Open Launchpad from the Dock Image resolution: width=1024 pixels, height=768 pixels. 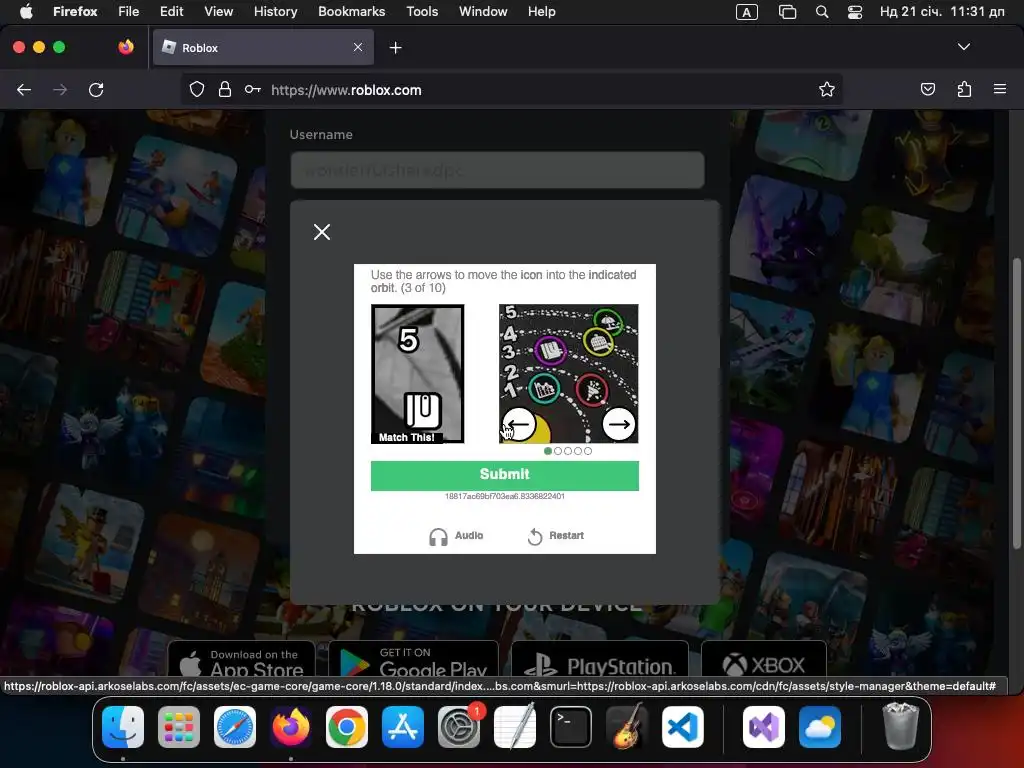(179, 727)
